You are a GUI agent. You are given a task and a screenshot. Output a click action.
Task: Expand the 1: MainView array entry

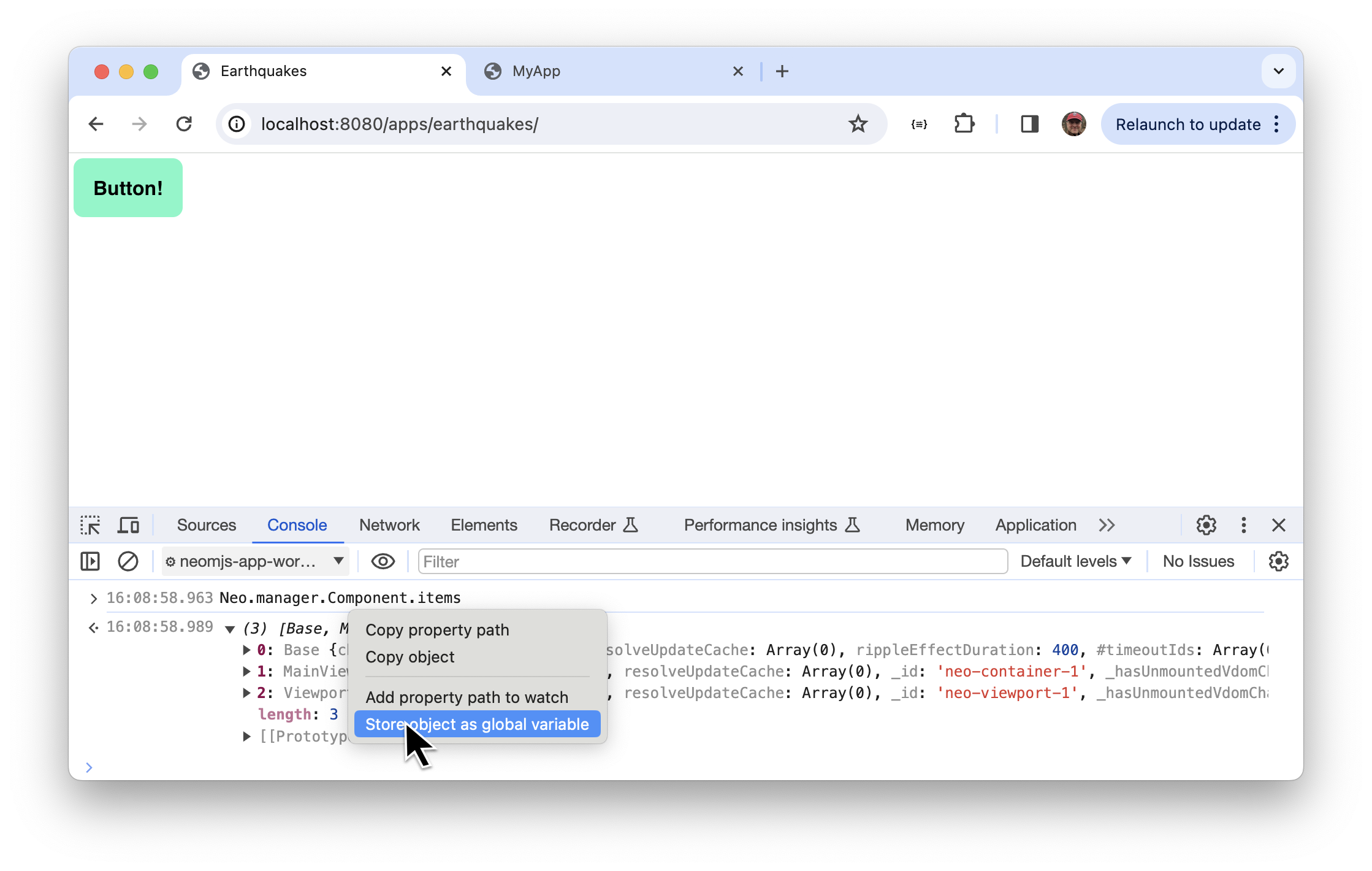(246, 672)
